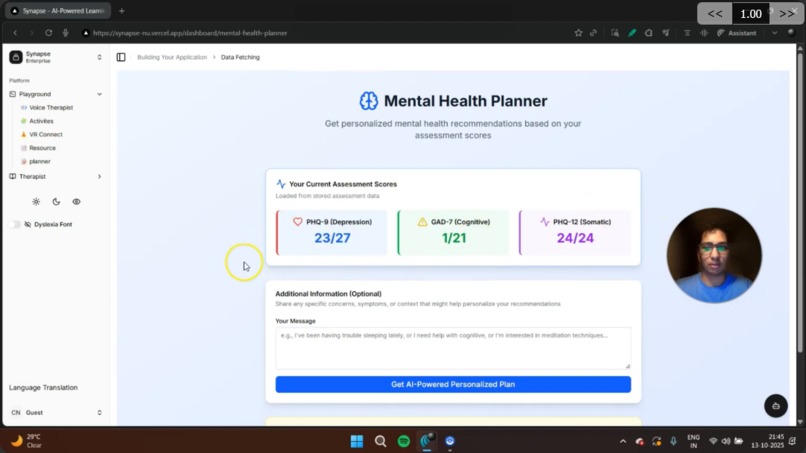The image size is (806, 453).
Task: Click the CN guest avatar
Action: click(16, 412)
